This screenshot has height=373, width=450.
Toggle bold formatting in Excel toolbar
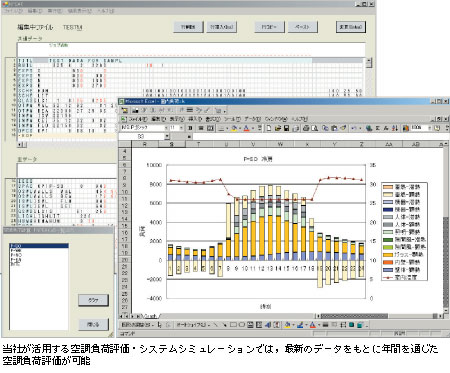[x=190, y=128]
